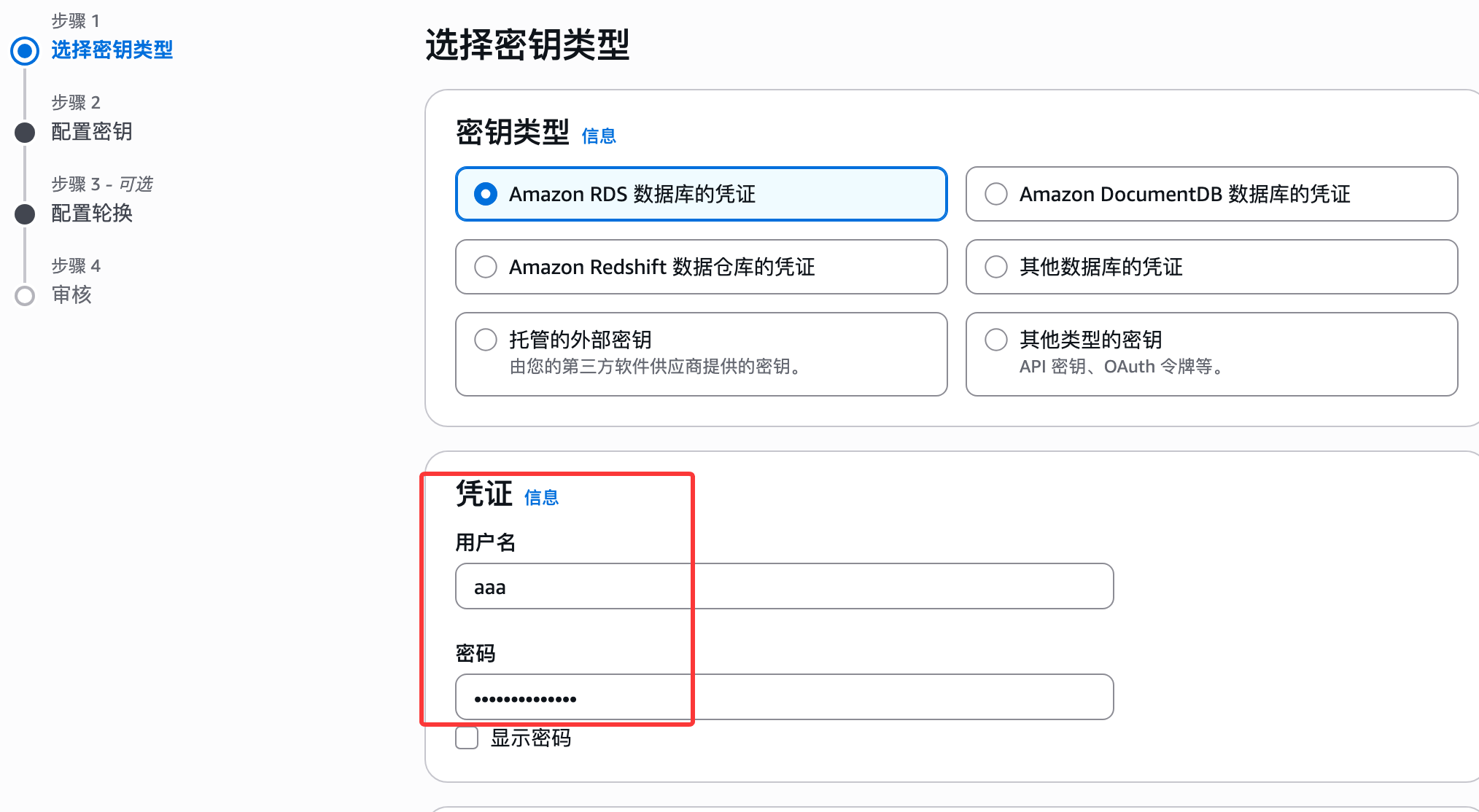Image resolution: width=1479 pixels, height=812 pixels.
Task: Focus the 密码 input field
Action: (784, 698)
